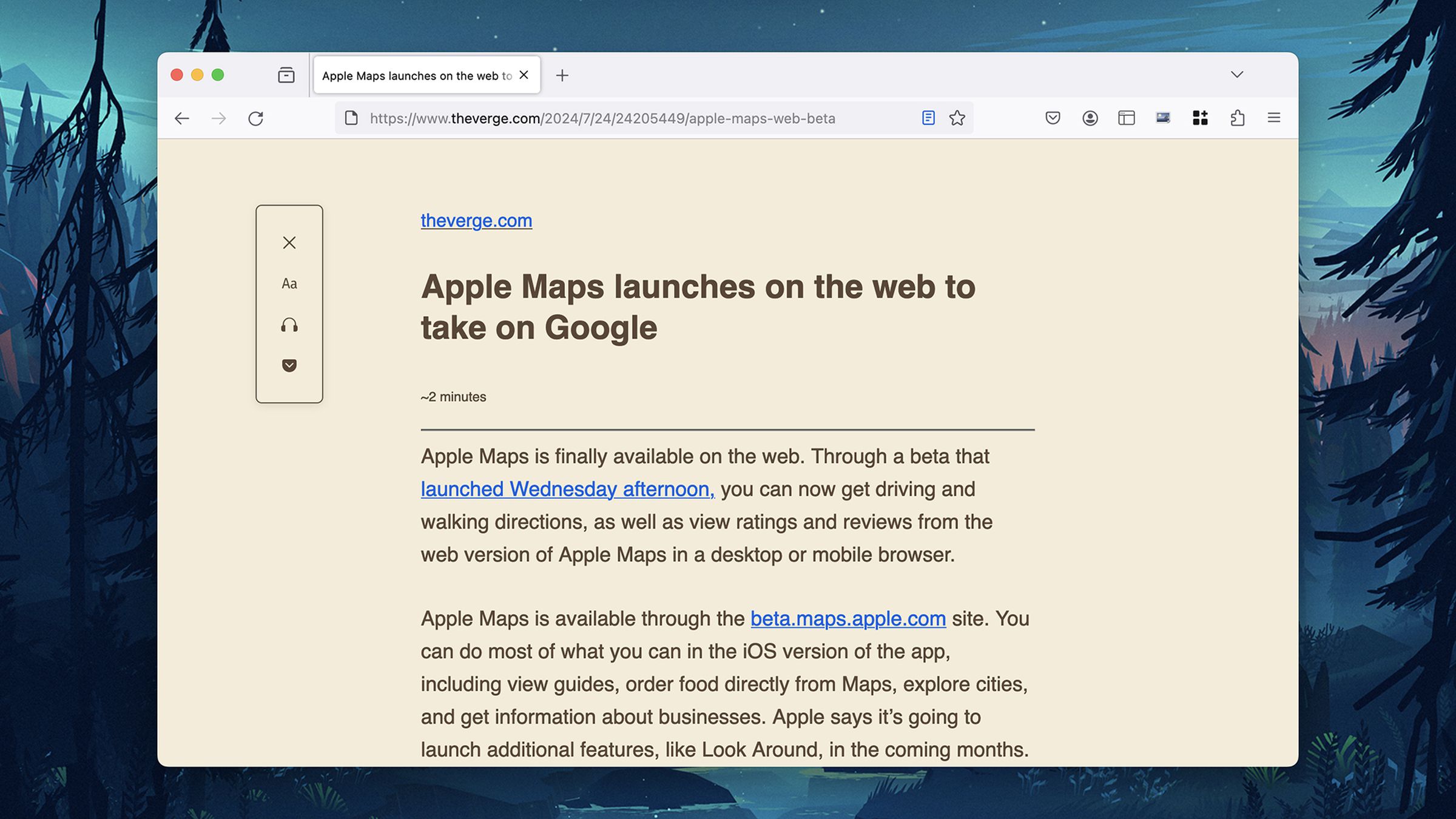1456x819 pixels.
Task: Save article to Pocket from the reader sidebar
Action: (289, 366)
